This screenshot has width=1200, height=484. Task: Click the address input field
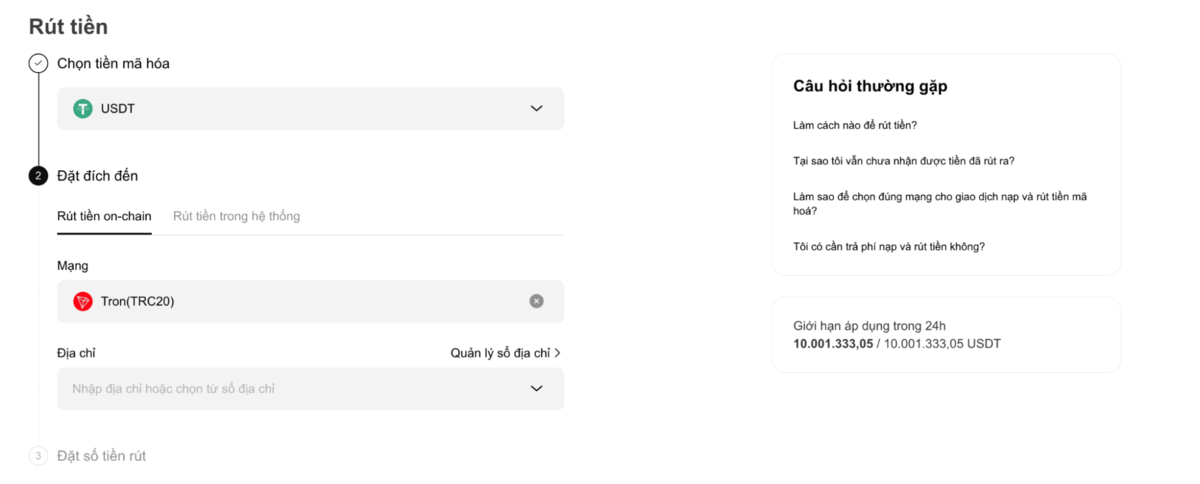[290, 389]
